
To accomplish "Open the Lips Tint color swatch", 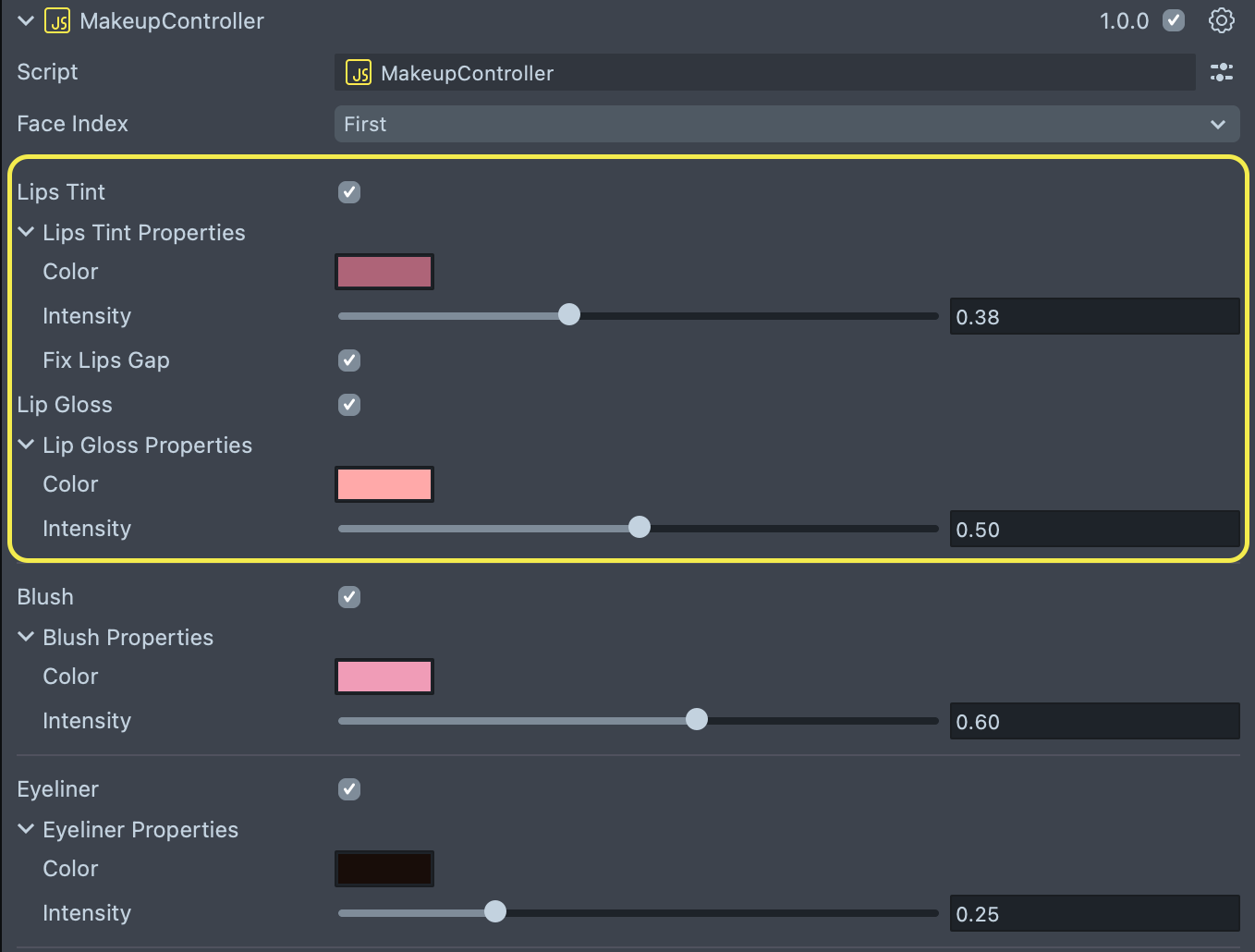I will pos(384,272).
